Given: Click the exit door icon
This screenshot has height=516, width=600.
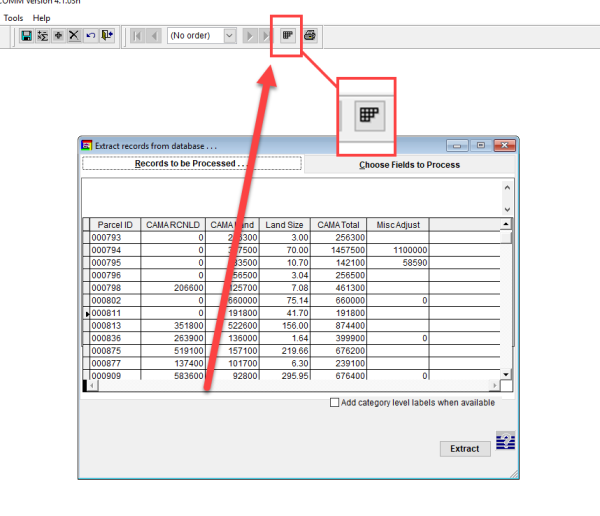Looking at the screenshot, I should 107,36.
